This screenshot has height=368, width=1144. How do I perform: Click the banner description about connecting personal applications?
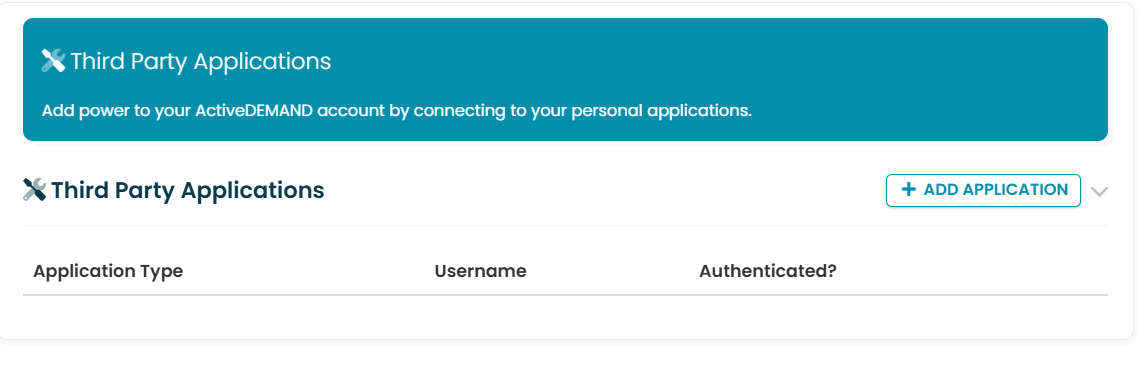click(397, 112)
